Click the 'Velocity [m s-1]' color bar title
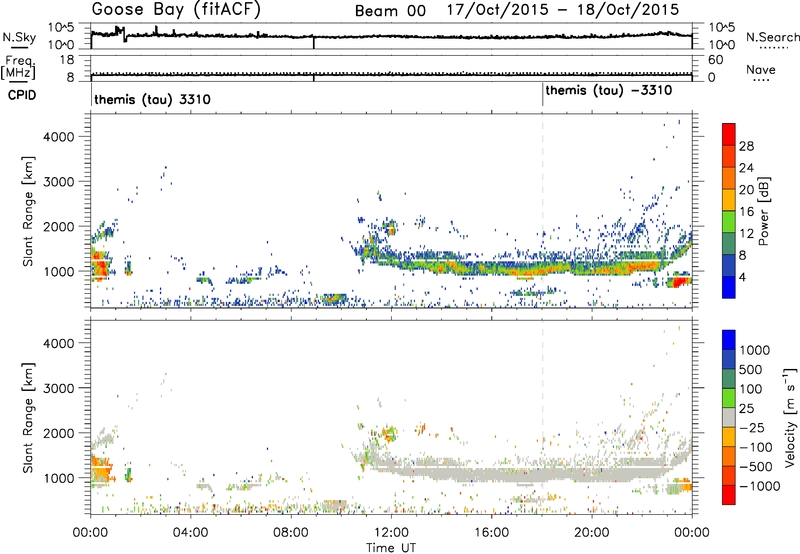This screenshot has height=554, width=800. coord(790,417)
